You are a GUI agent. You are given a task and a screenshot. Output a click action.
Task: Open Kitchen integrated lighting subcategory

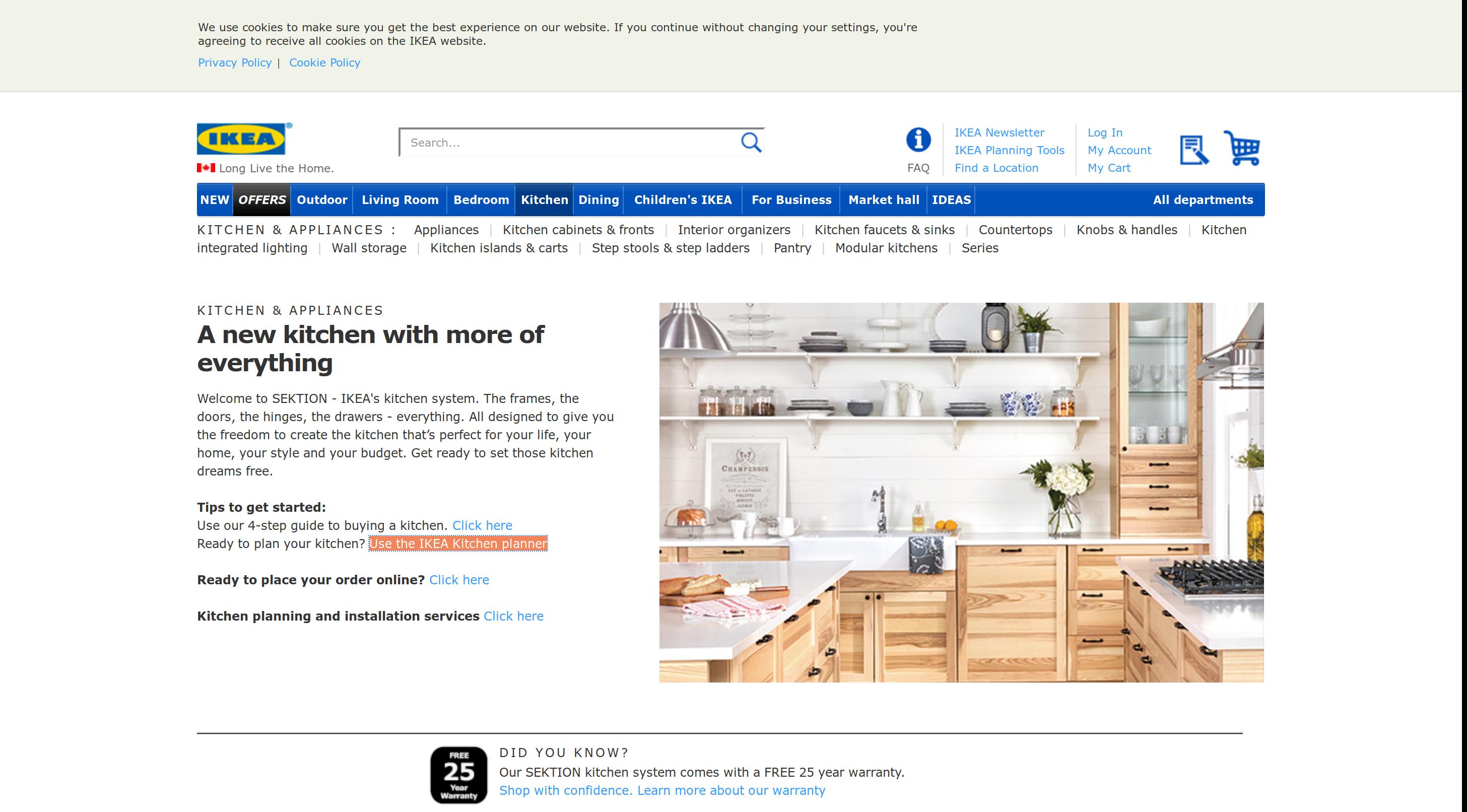(x=252, y=248)
